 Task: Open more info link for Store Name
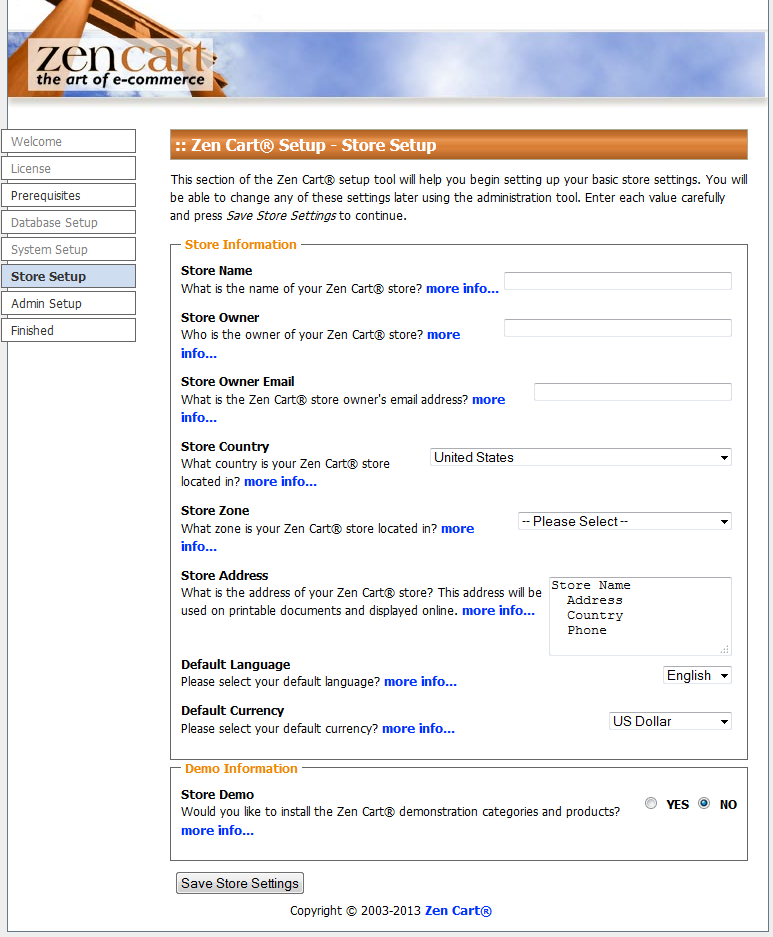(462, 289)
